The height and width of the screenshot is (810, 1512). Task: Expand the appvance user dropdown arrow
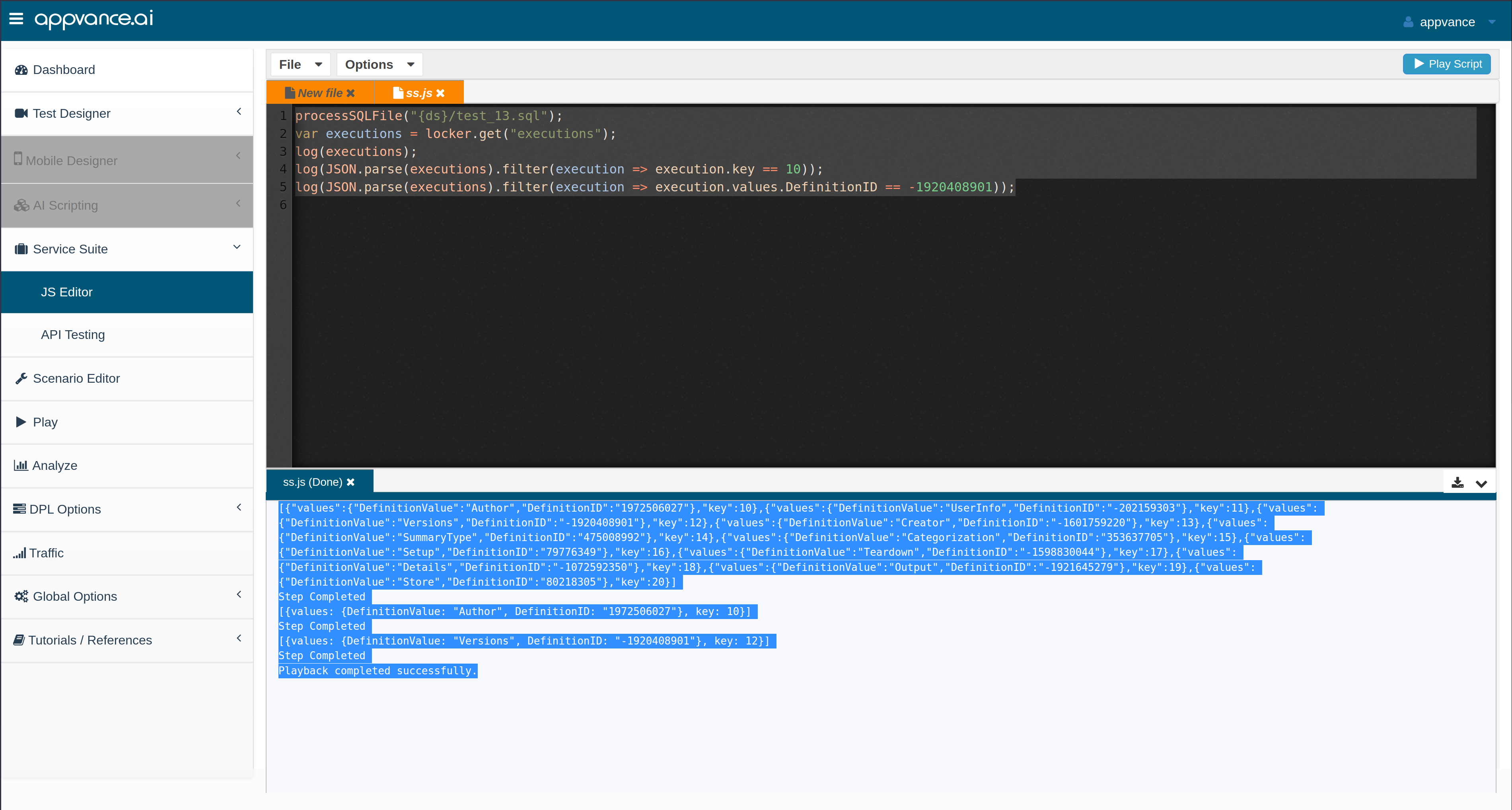pos(1491,22)
